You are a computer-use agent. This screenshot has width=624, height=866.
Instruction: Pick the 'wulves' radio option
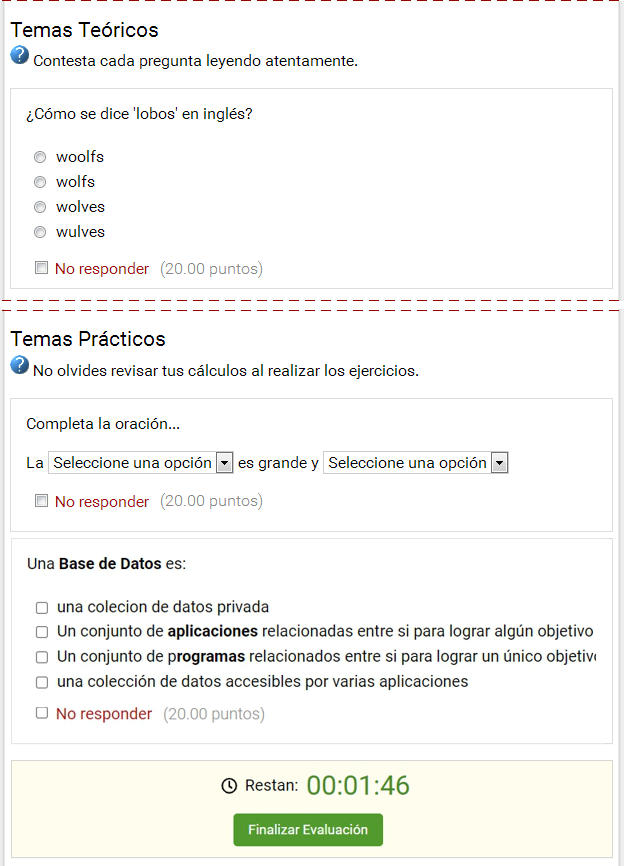coord(40,232)
